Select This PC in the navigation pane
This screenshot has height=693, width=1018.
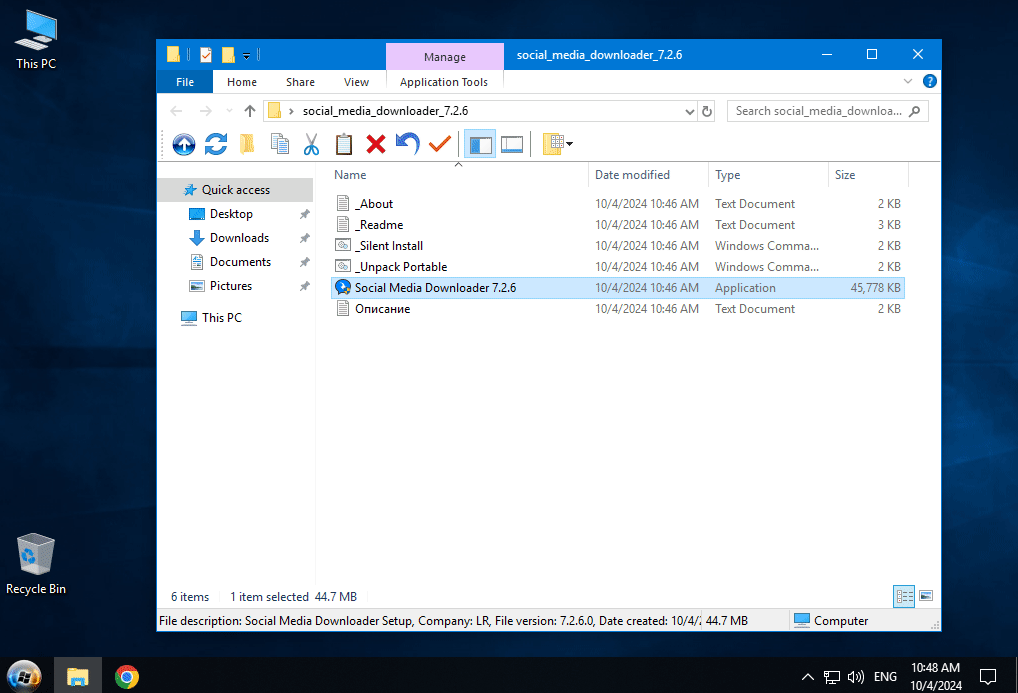tap(221, 318)
